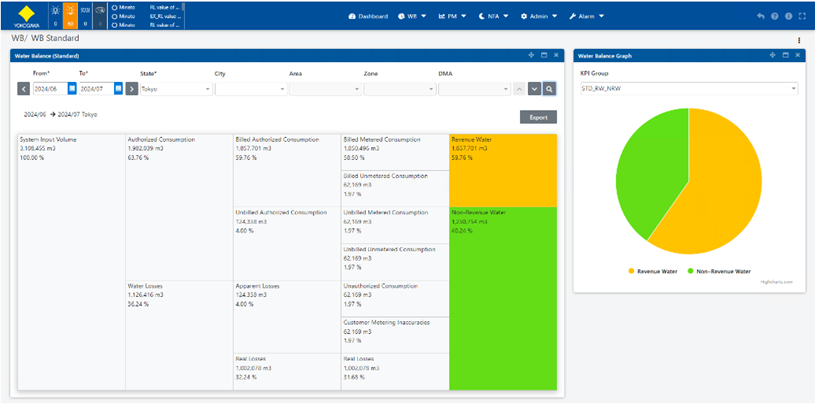Expand the City dropdown

[x=250, y=89]
